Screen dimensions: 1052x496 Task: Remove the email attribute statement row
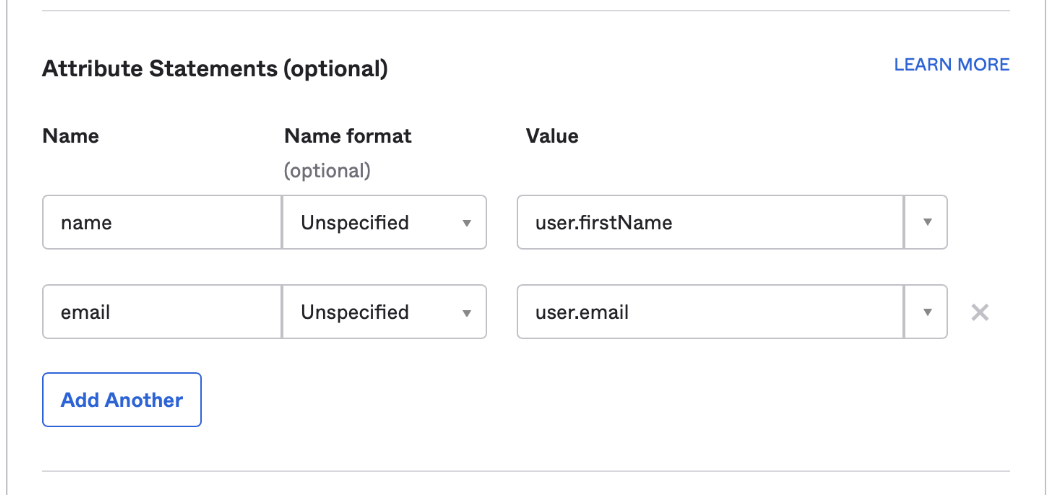(980, 312)
